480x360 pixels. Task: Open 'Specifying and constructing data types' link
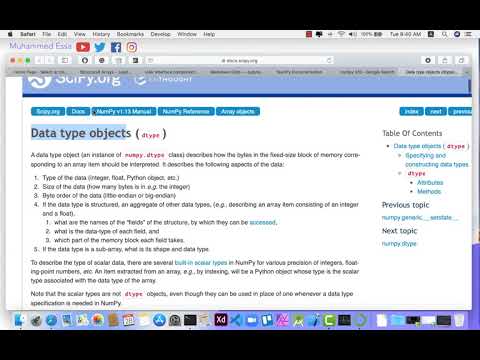point(437,160)
